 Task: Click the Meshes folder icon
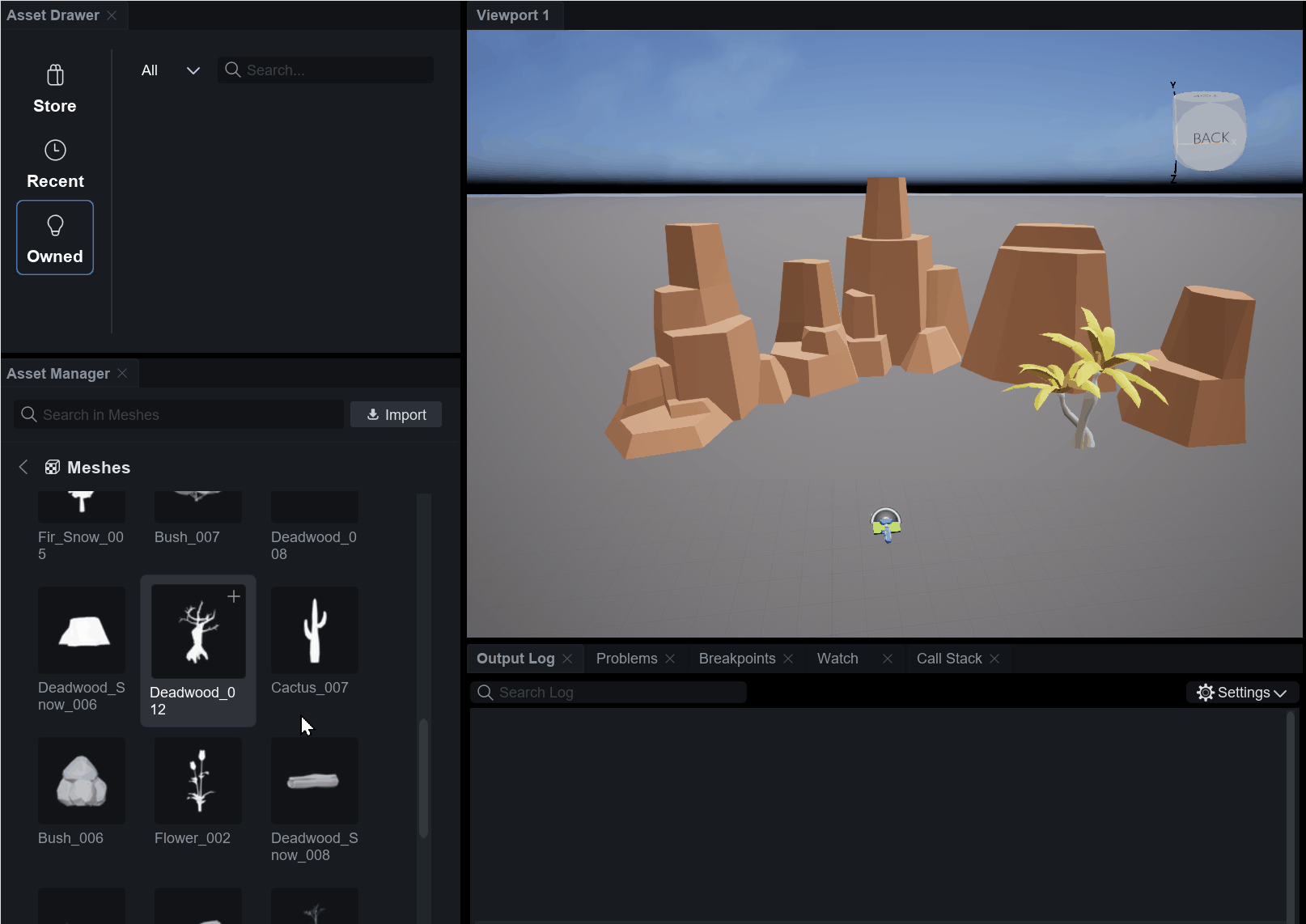click(53, 467)
